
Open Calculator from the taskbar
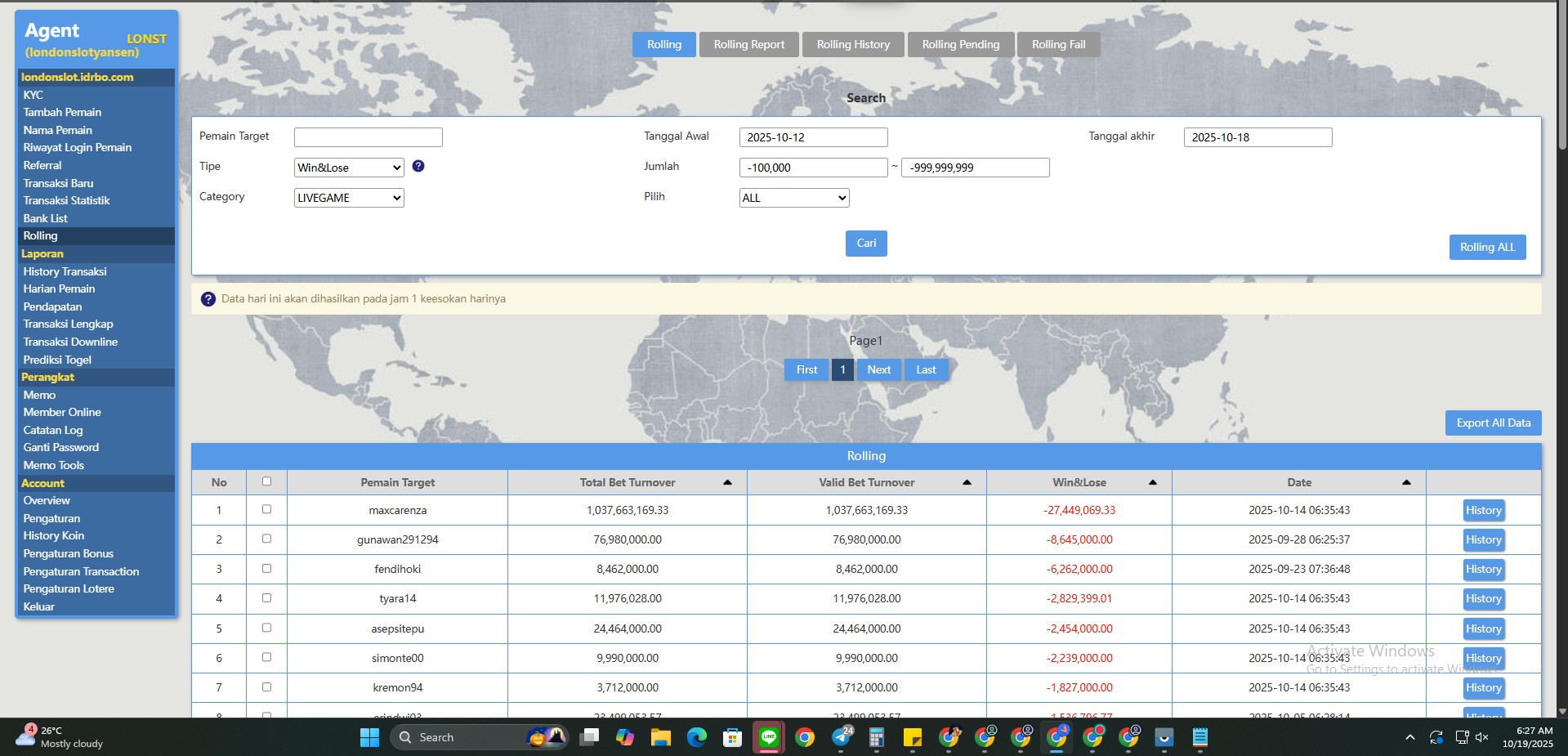pyautogui.click(x=877, y=737)
